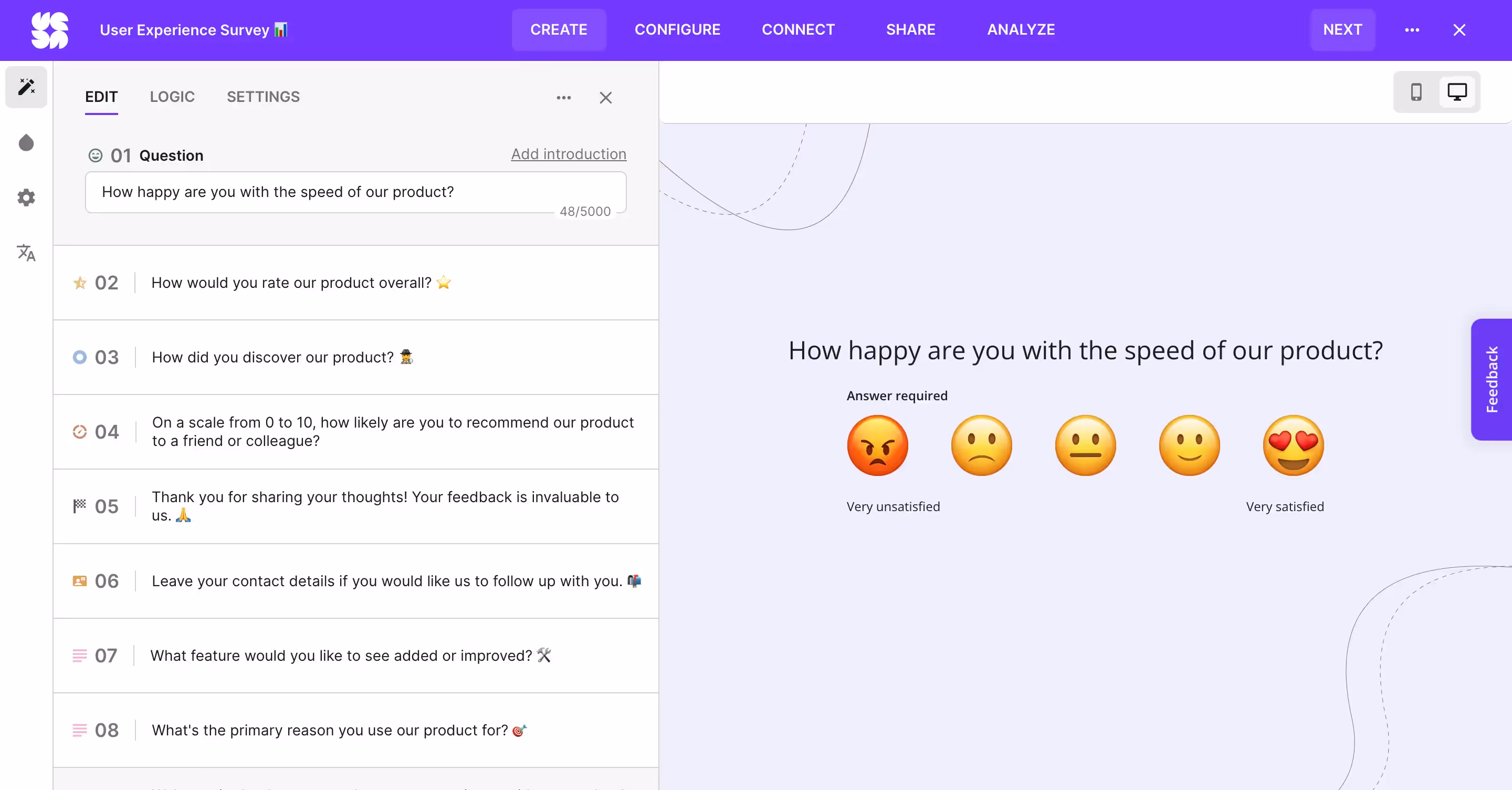Click the NPS gauge icon of question 04
Screen dimensions: 1512x790
80,432
